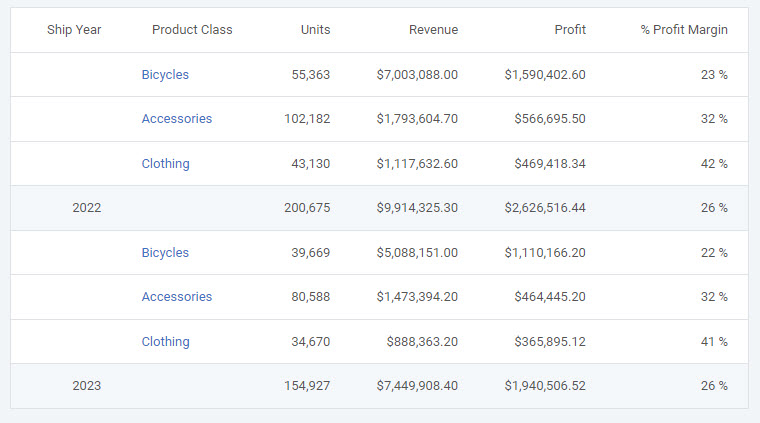Click the Ship Year column header

[74, 30]
